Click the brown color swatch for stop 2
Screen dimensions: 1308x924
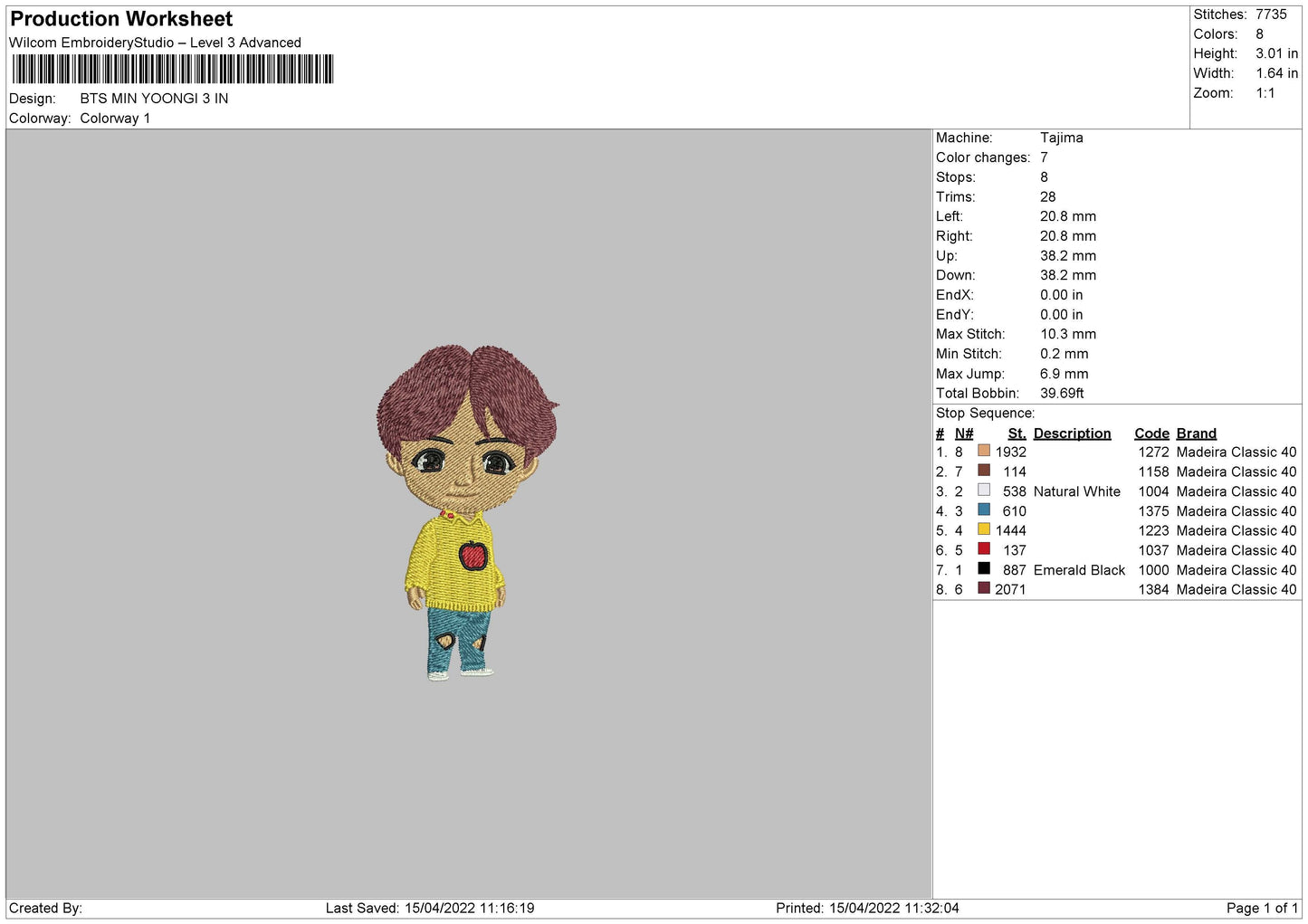click(983, 471)
